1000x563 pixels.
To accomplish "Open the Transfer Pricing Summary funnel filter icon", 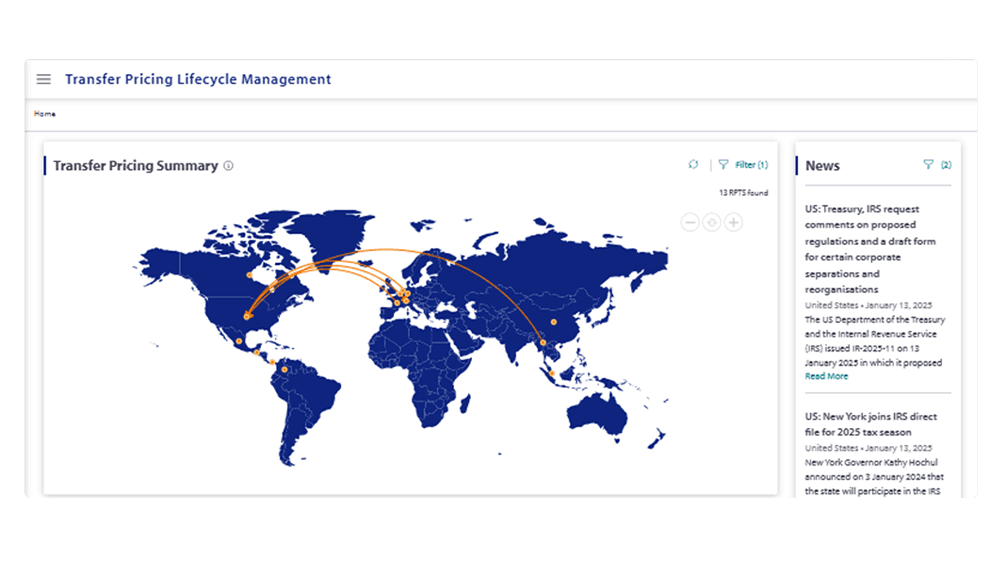I will tap(723, 165).
